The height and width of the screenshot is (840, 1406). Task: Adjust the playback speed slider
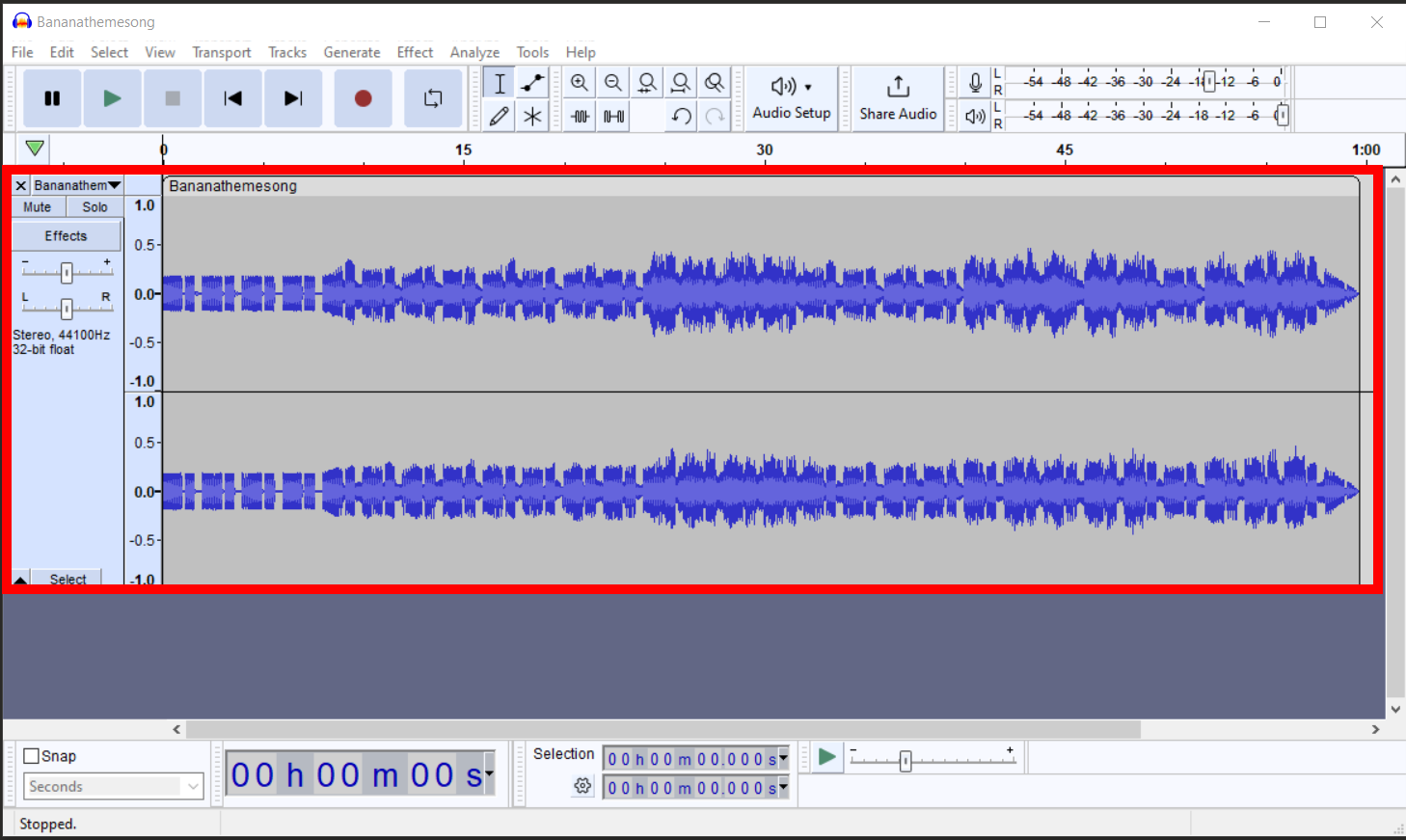tap(906, 760)
